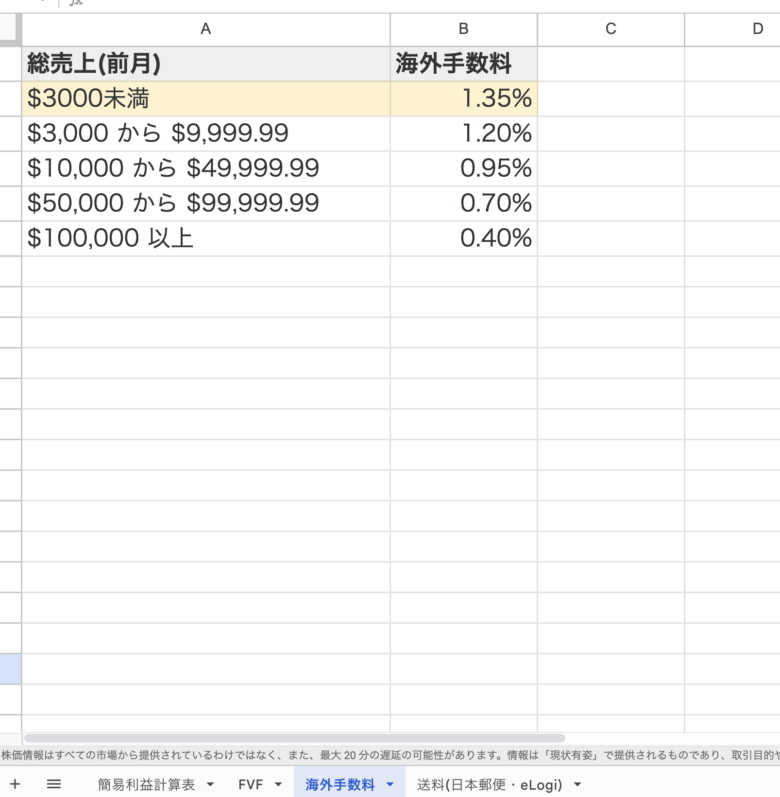Viewport: 780px width, 797px height.
Task: Add a new sheet with plus icon
Action: click(x=15, y=784)
